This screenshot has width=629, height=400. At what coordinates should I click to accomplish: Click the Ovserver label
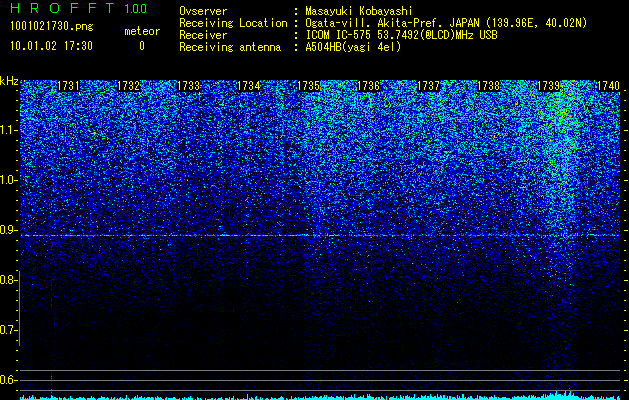click(203, 11)
